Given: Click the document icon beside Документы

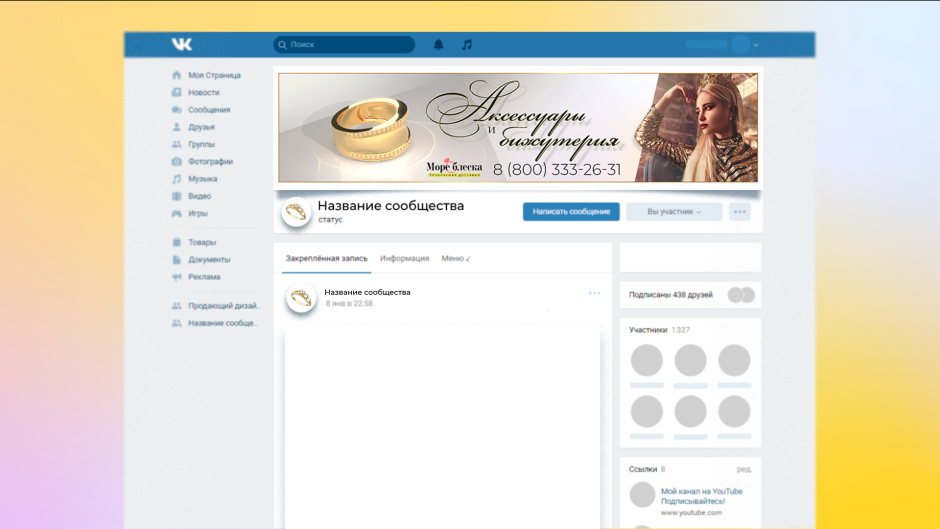Looking at the screenshot, I should [x=176, y=260].
